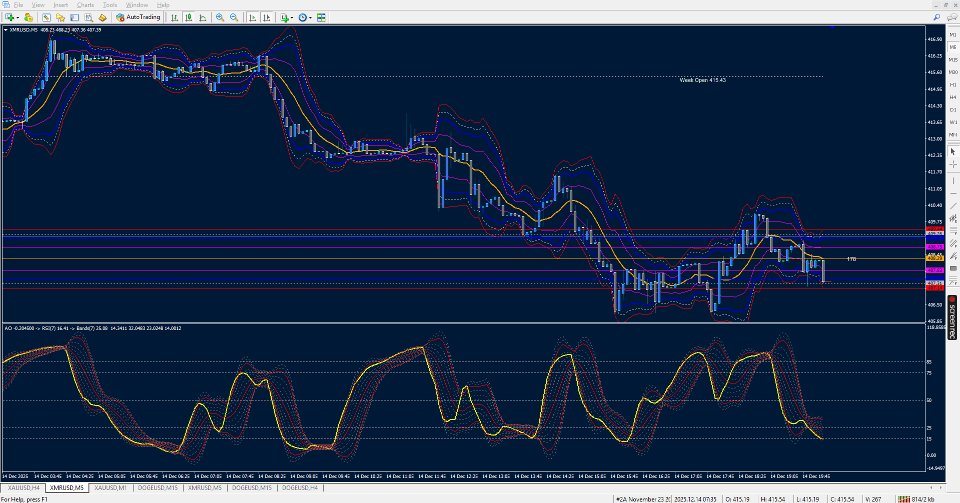Select the M15 timeframe button
The height and width of the screenshot is (503, 960).
pos(953,60)
